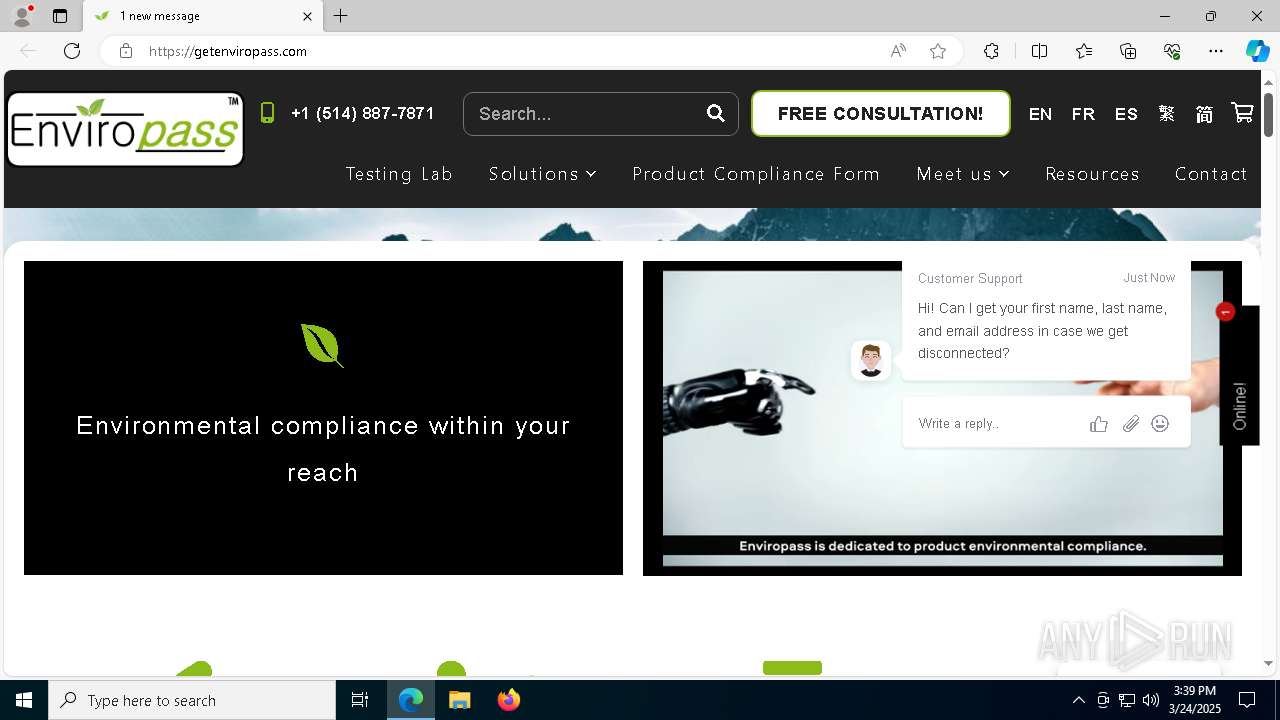1280x720 pixels.
Task: Click the Enviropass video thumbnail
Action: pos(942,418)
